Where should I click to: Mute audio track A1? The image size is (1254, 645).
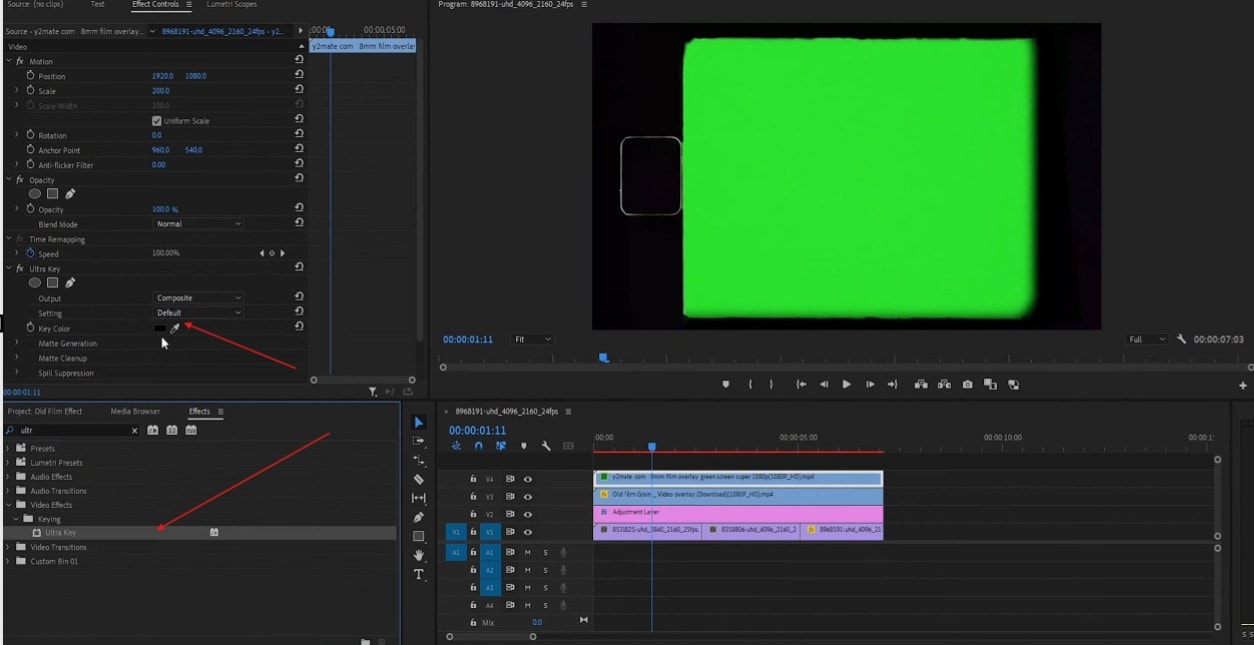[528, 553]
